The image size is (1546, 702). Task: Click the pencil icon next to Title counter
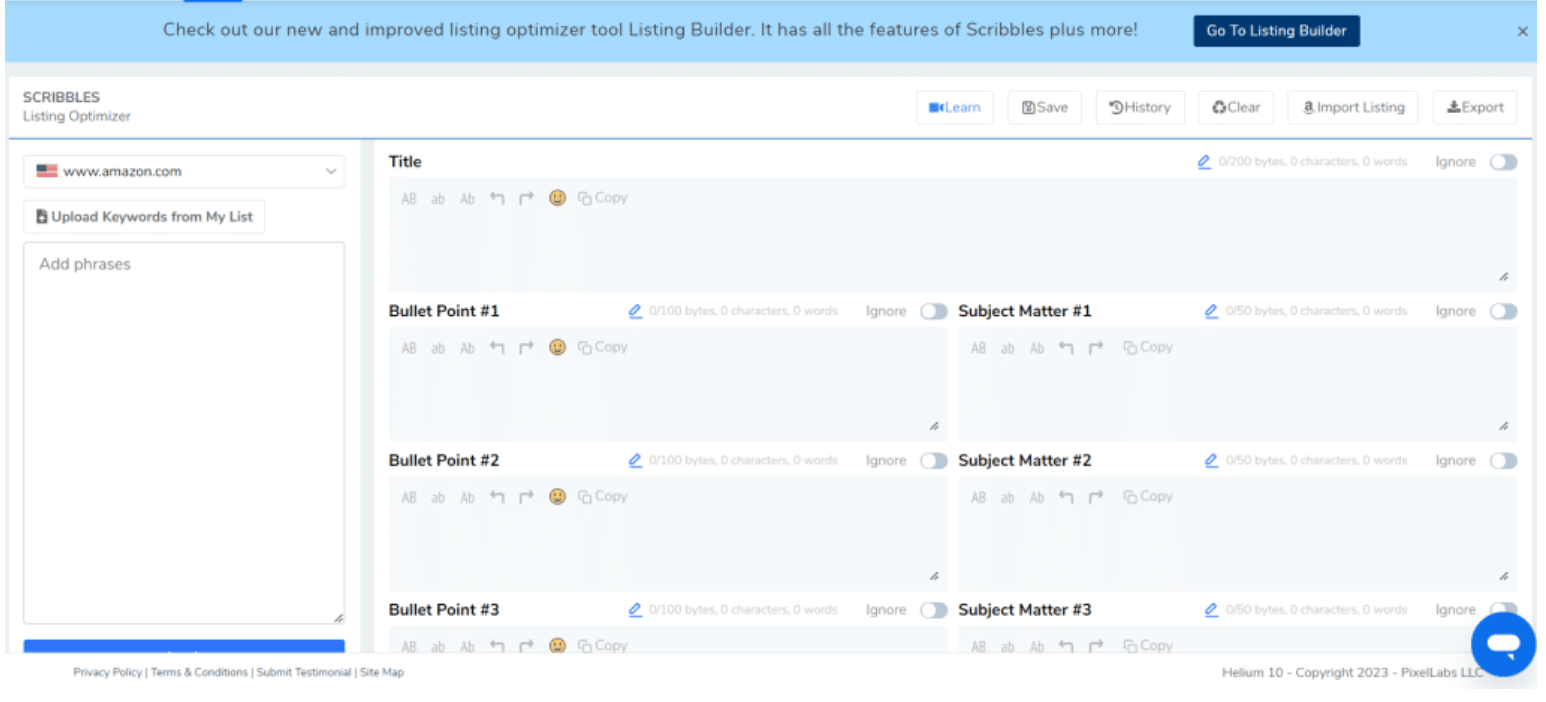coord(1204,162)
